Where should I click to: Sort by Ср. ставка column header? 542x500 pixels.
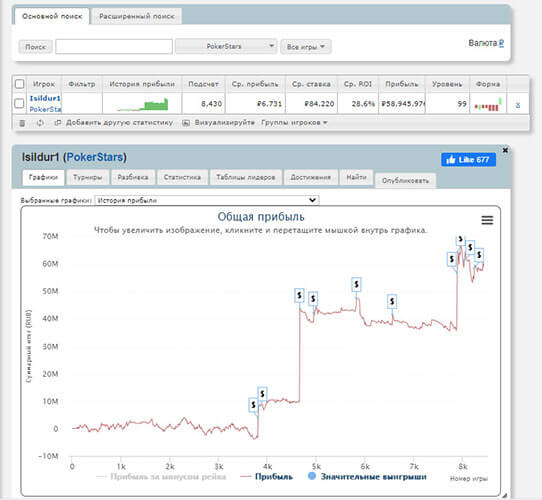coord(311,84)
